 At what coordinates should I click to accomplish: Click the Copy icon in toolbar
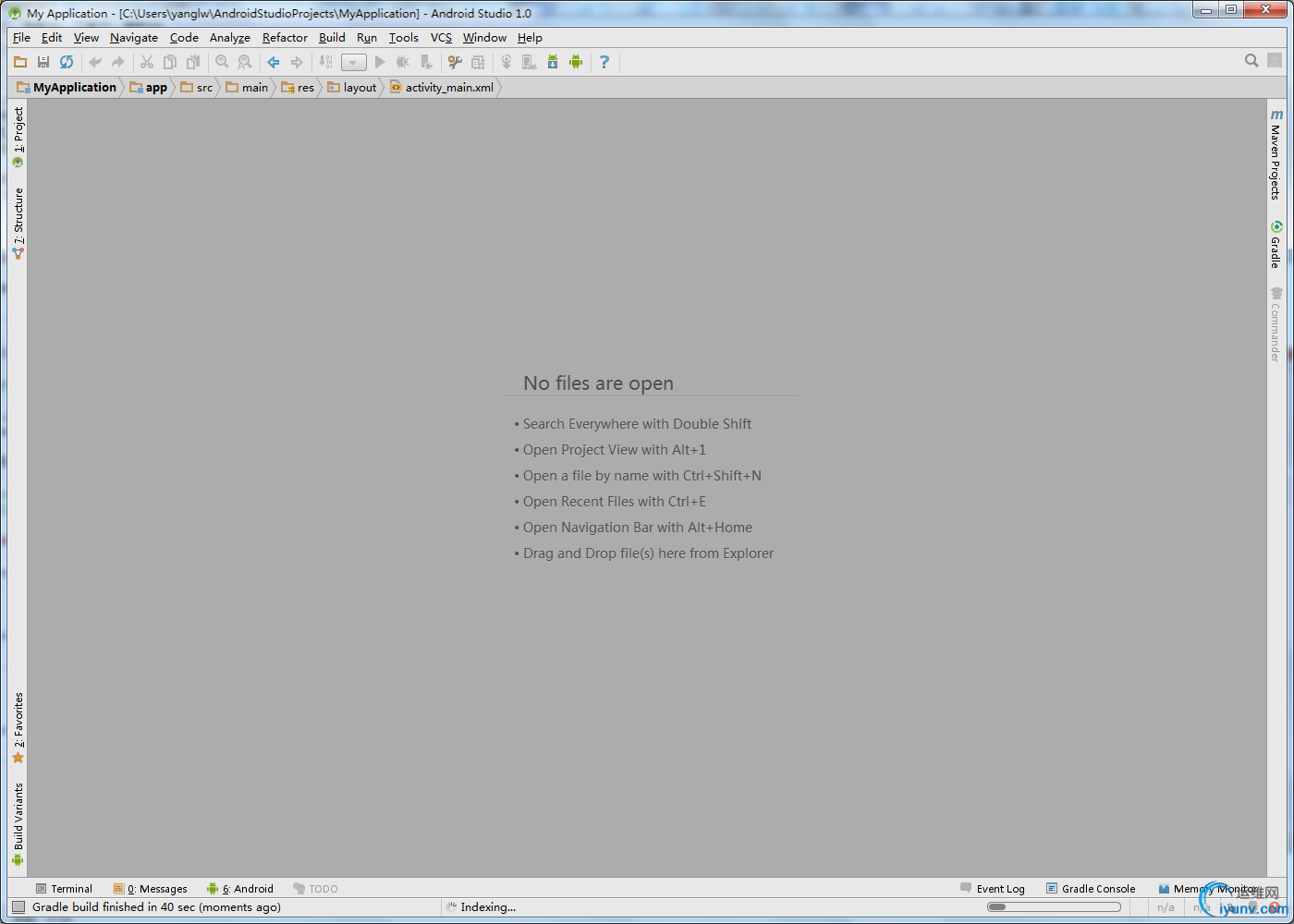pos(170,62)
